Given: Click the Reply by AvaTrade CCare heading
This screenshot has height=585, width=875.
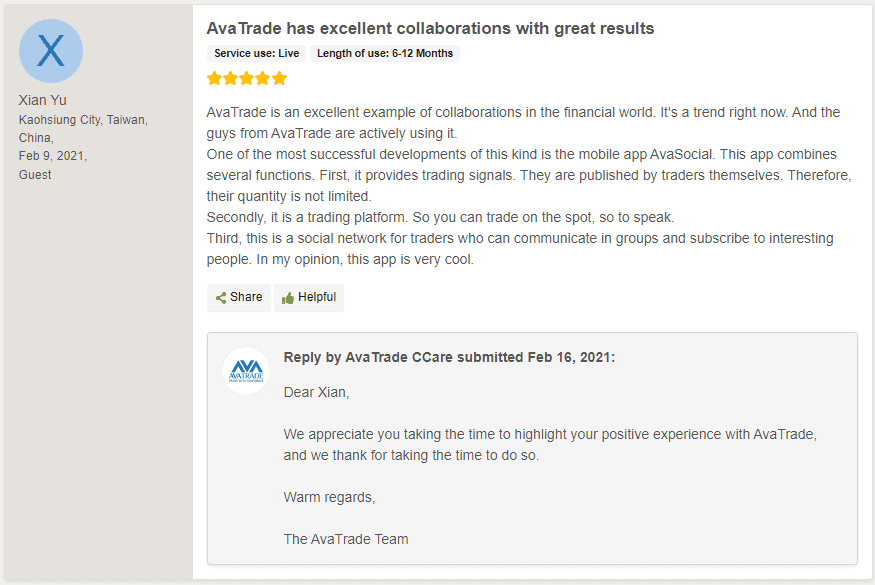Looking at the screenshot, I should click(x=449, y=357).
